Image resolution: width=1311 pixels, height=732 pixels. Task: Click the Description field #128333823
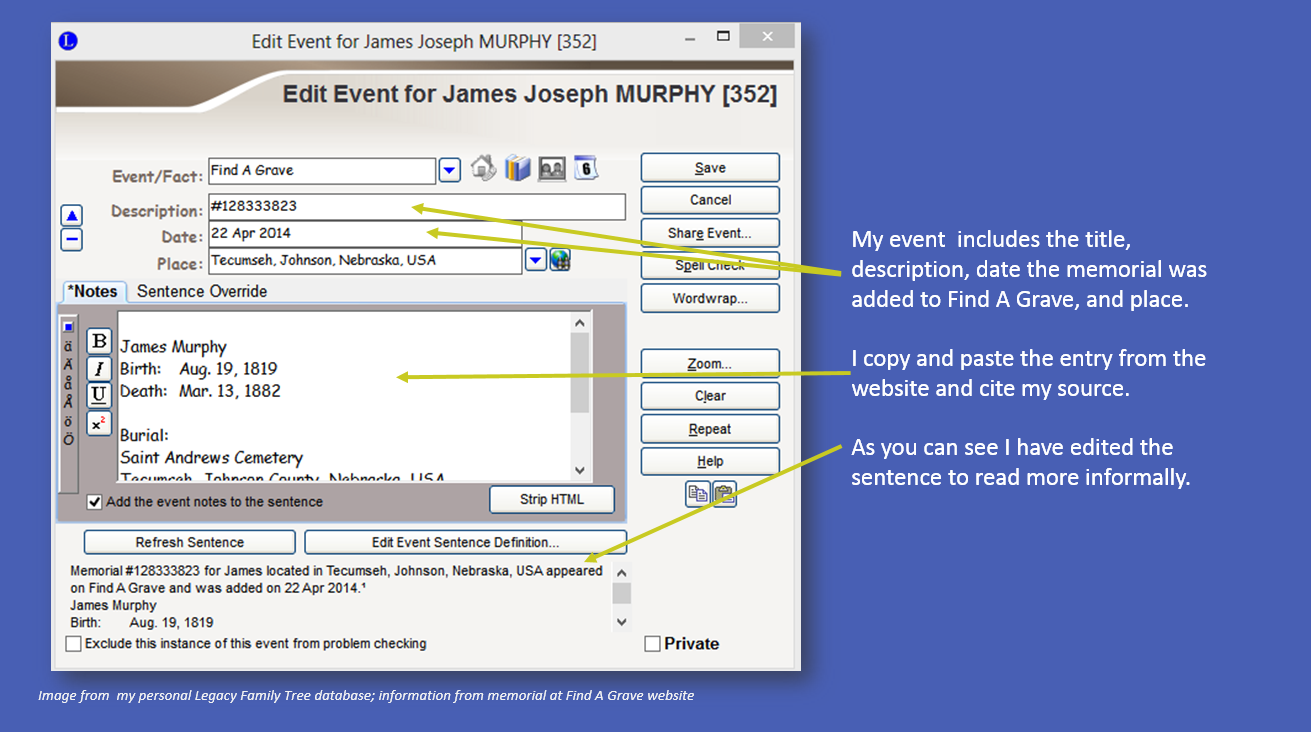pos(417,207)
